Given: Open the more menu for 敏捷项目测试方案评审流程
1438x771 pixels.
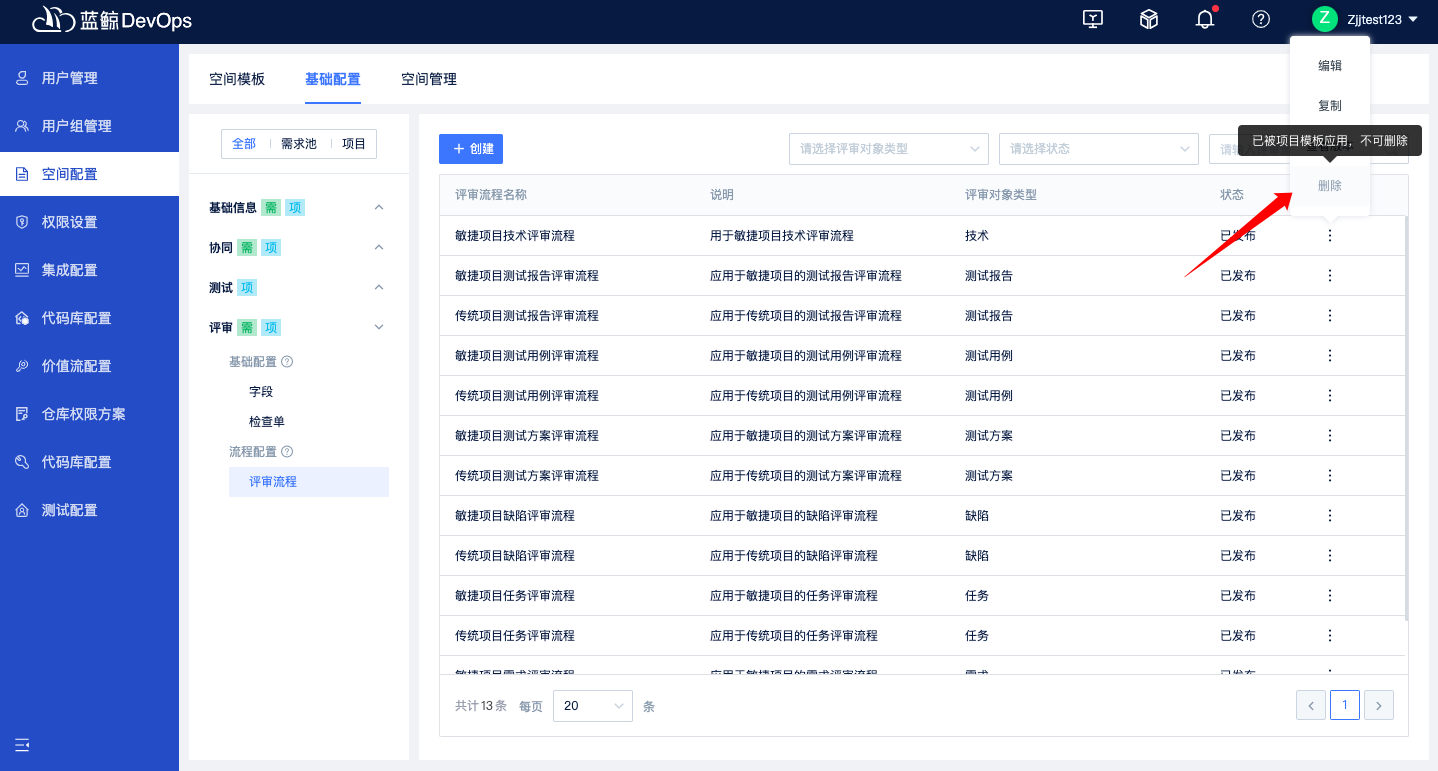Looking at the screenshot, I should [x=1330, y=436].
